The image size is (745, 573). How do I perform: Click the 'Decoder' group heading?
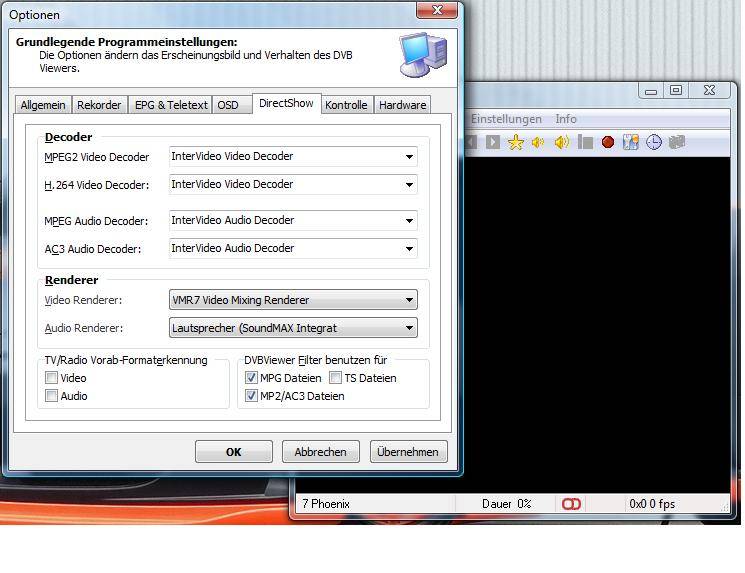(x=68, y=137)
